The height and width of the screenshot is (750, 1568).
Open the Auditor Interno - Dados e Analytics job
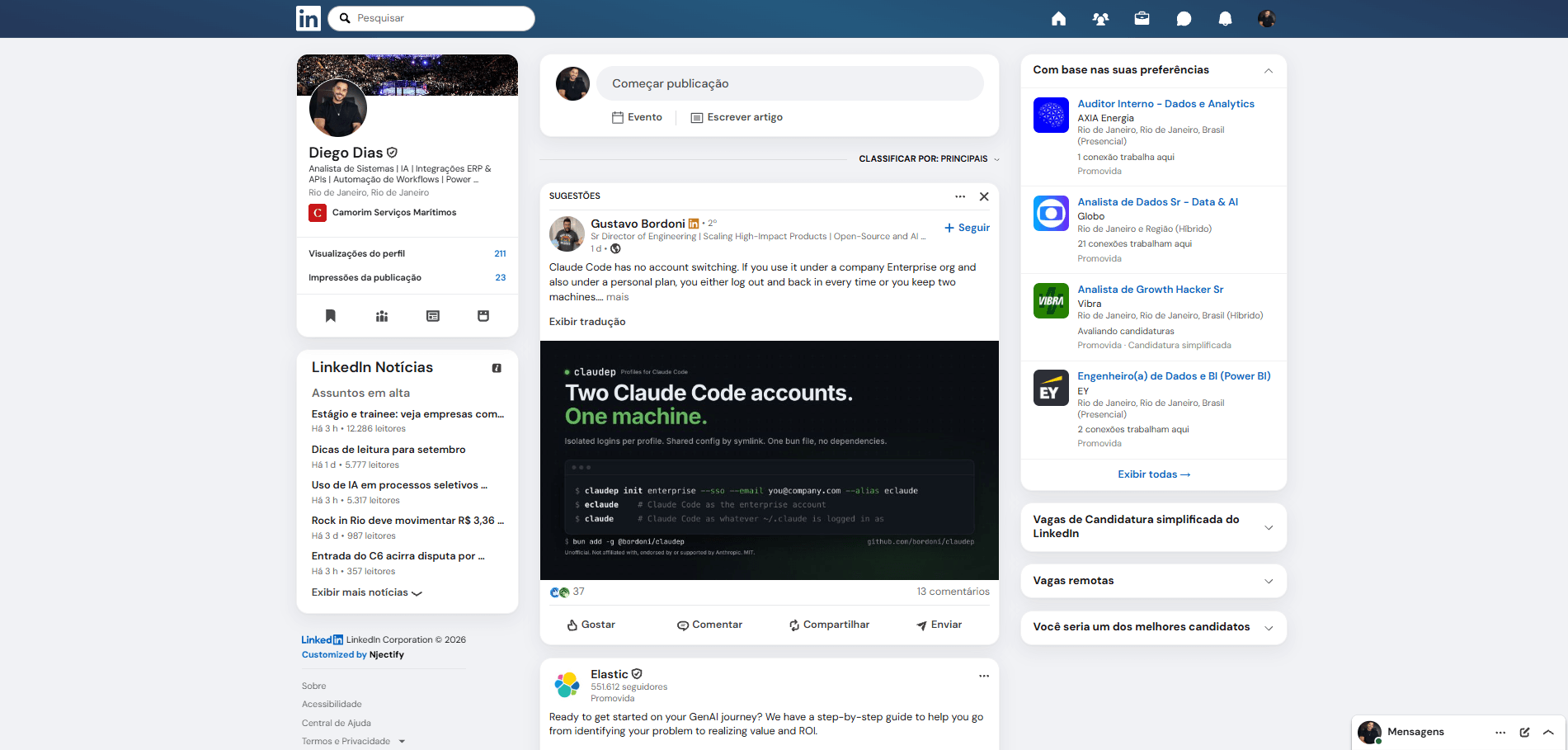click(1165, 104)
